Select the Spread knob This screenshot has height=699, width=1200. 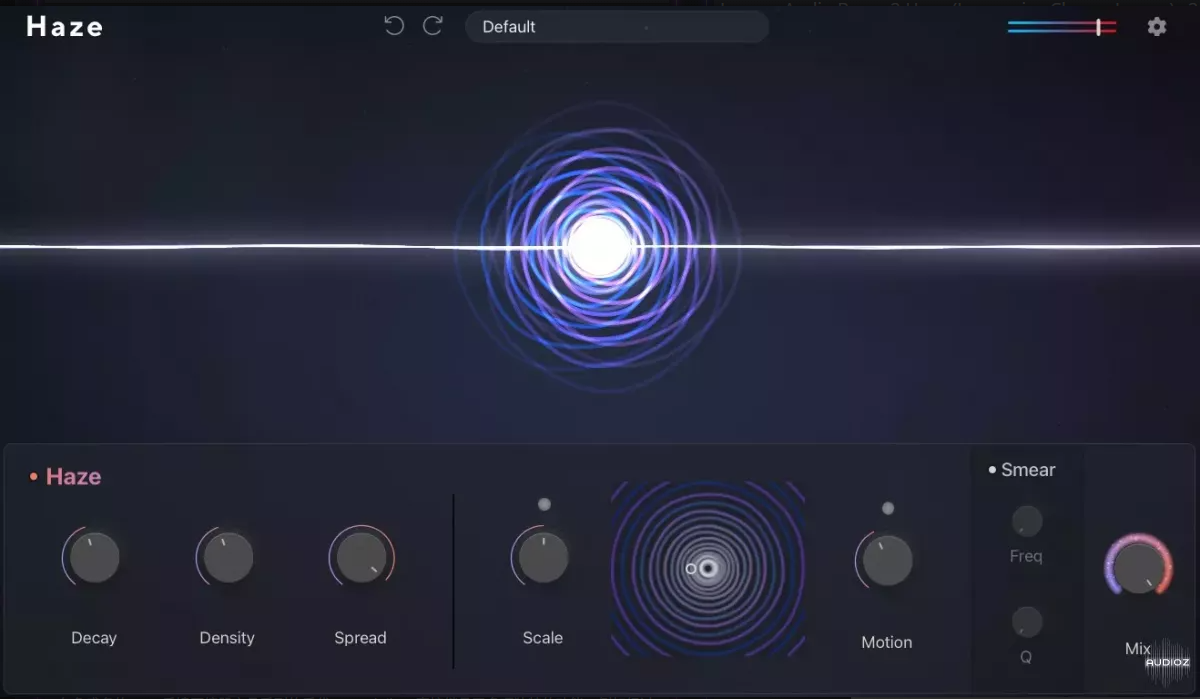click(x=361, y=558)
